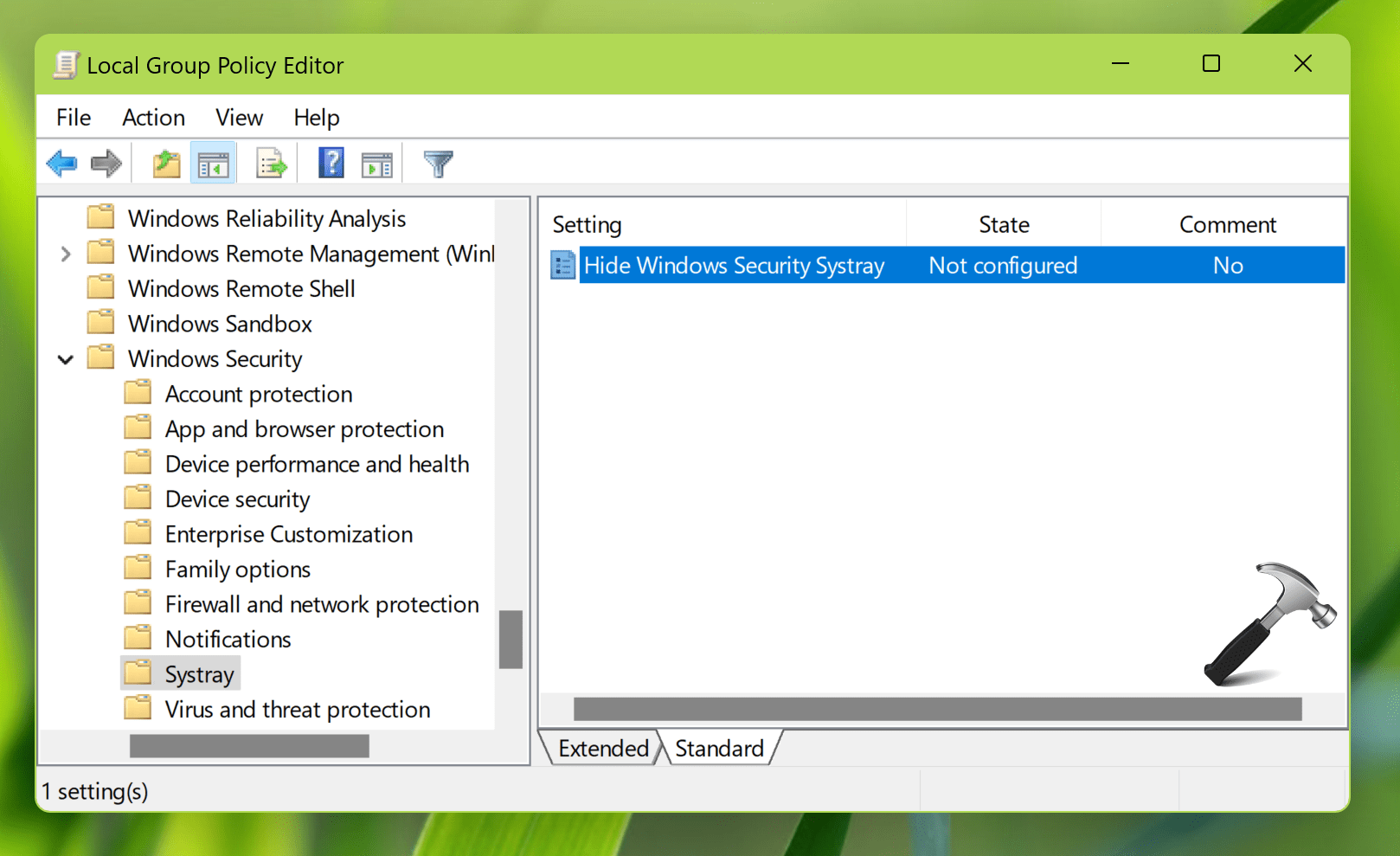Select the Firewall and network protection folder

tap(321, 604)
